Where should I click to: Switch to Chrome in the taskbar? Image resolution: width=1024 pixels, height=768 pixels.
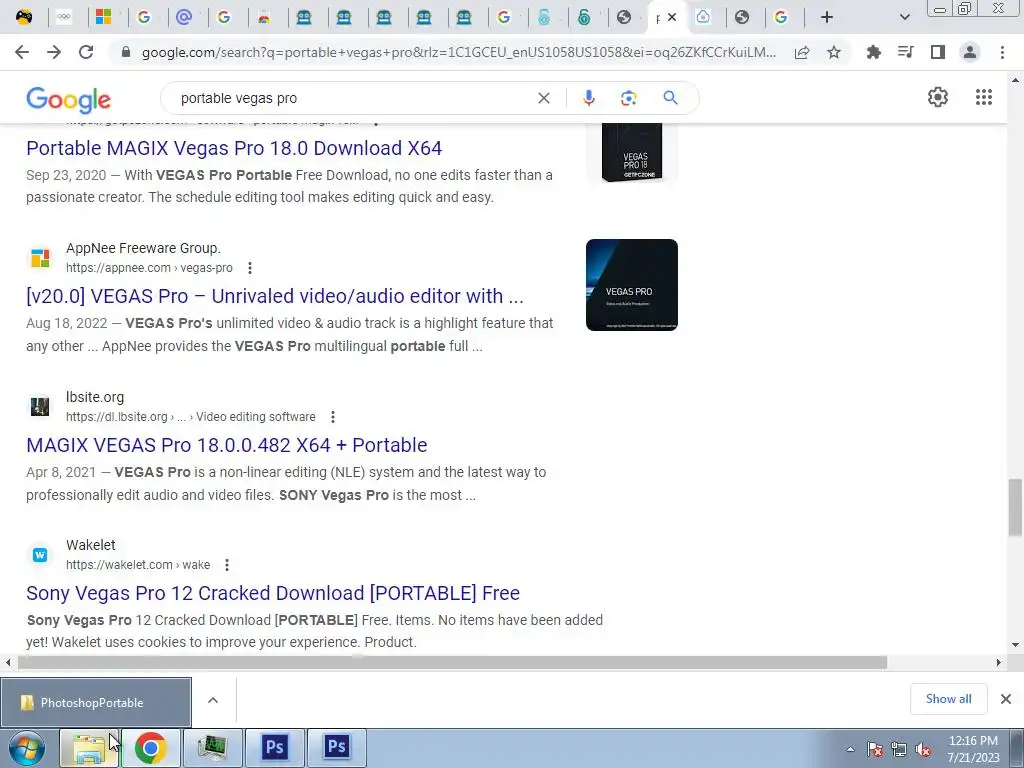pyautogui.click(x=150, y=748)
